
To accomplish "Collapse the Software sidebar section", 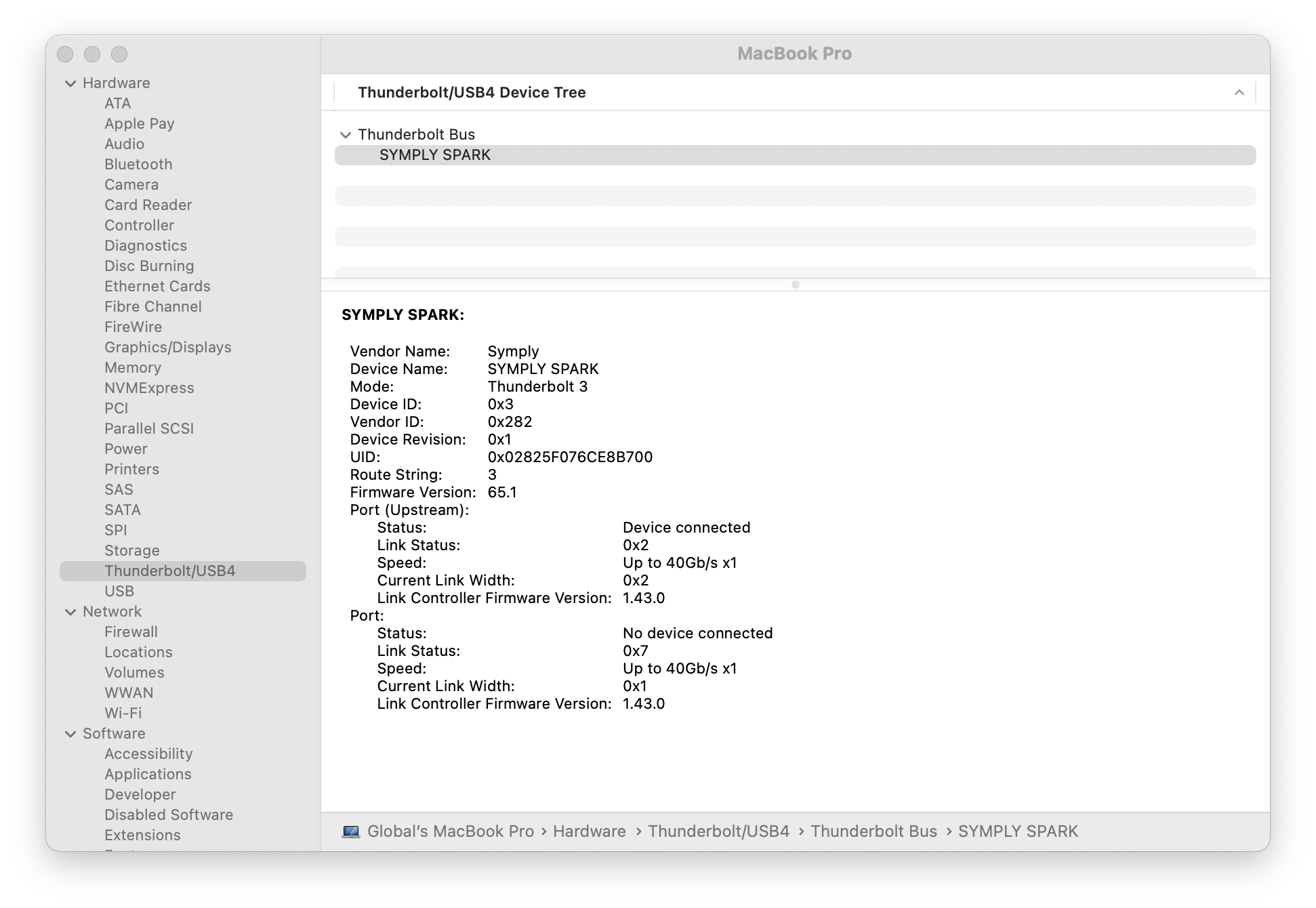I will 70,734.
